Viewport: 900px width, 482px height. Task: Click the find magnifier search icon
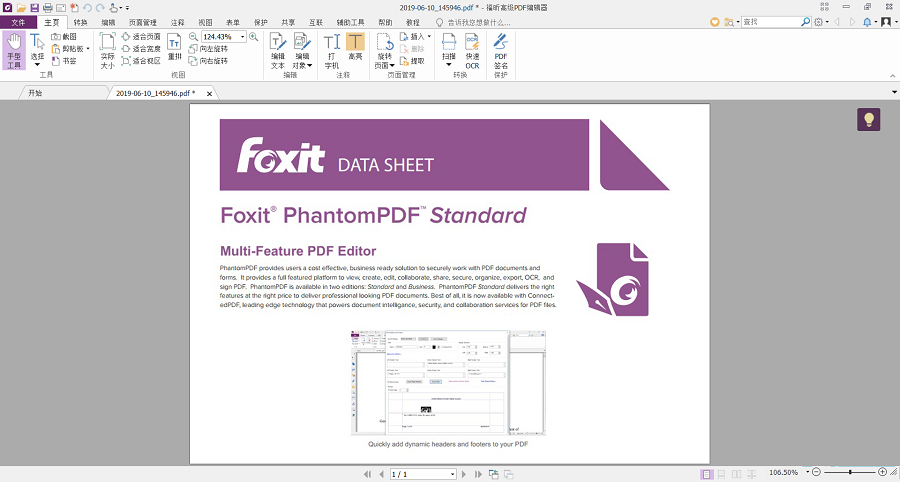tap(806, 22)
